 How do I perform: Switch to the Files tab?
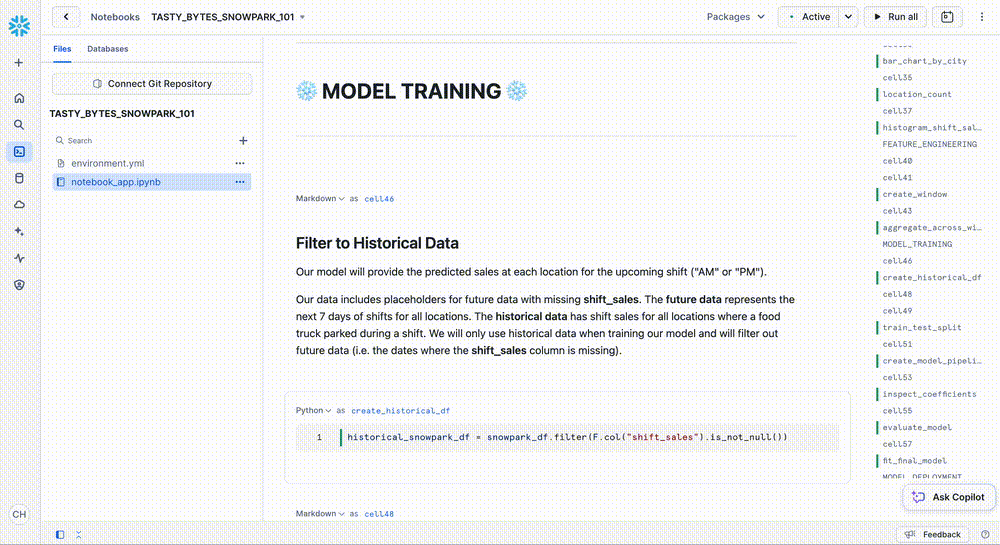(62, 48)
